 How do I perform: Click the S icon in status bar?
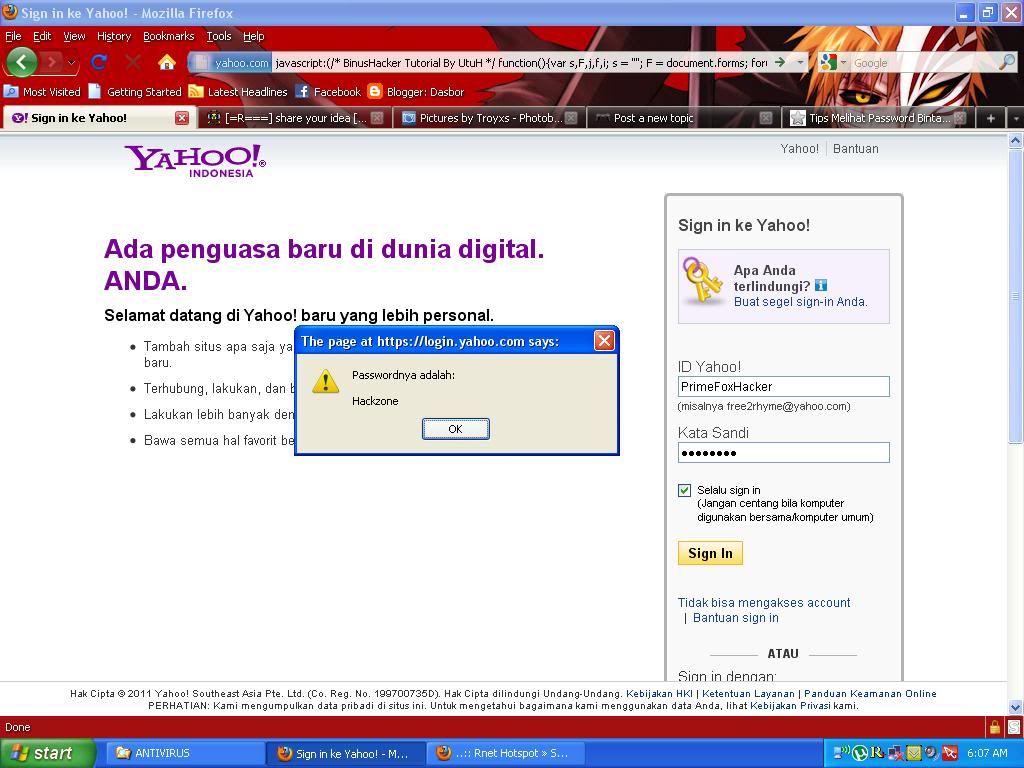point(1014,727)
